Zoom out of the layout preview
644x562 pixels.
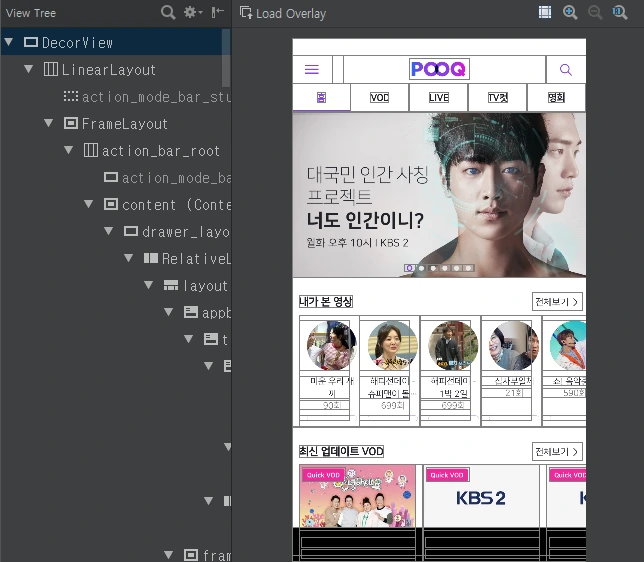tap(595, 12)
